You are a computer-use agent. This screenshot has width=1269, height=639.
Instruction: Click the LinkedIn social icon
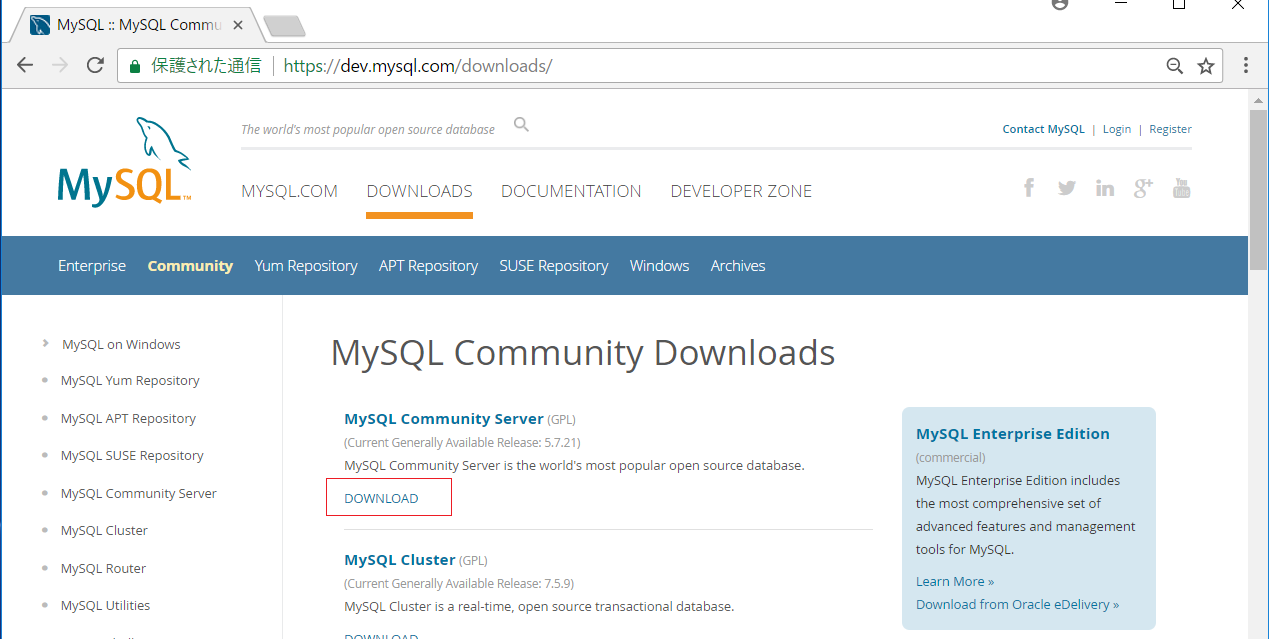coord(1104,187)
